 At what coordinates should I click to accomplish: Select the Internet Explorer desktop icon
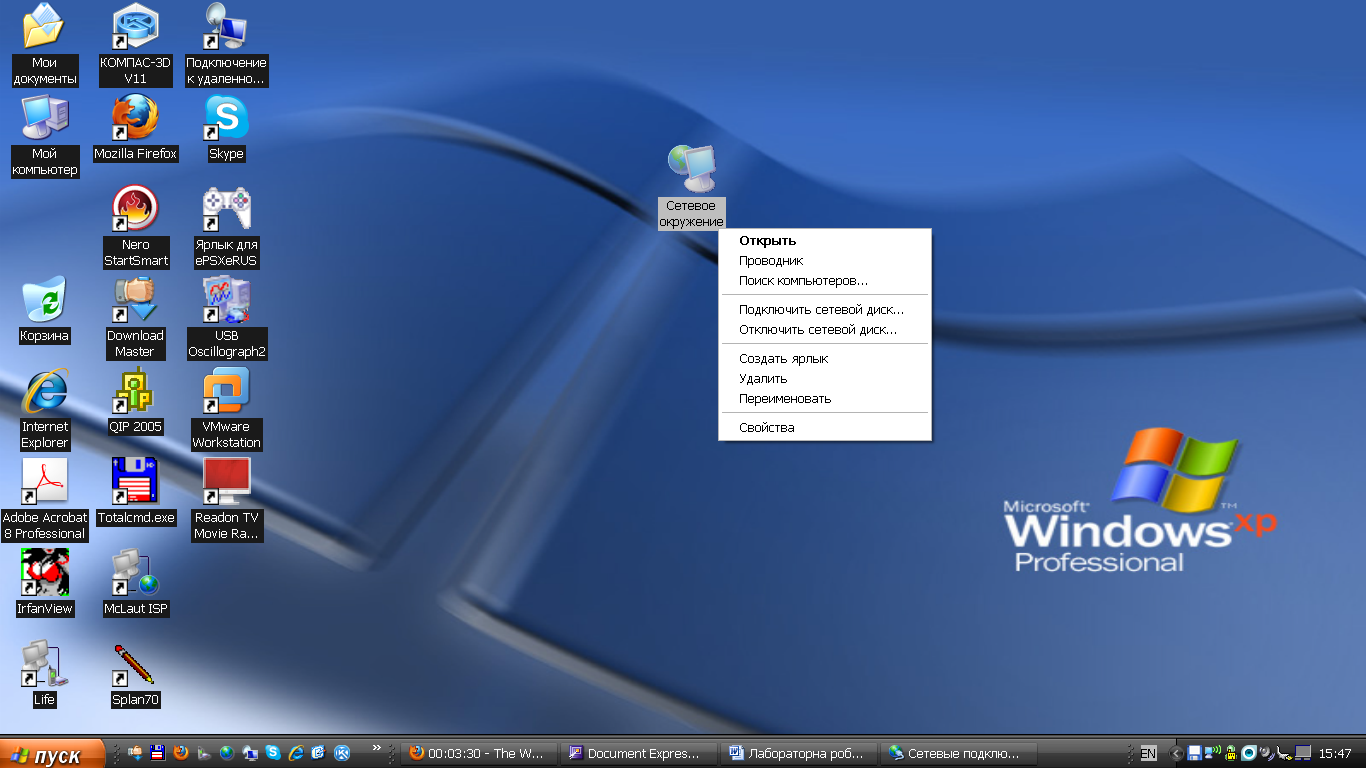tap(44, 409)
